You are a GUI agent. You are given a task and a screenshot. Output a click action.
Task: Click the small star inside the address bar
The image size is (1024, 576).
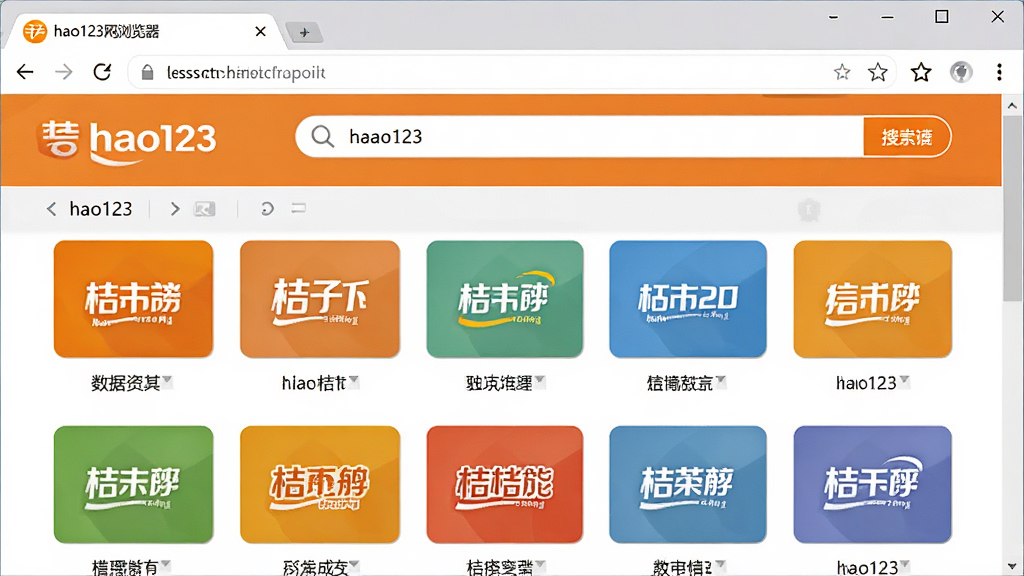[x=842, y=72]
